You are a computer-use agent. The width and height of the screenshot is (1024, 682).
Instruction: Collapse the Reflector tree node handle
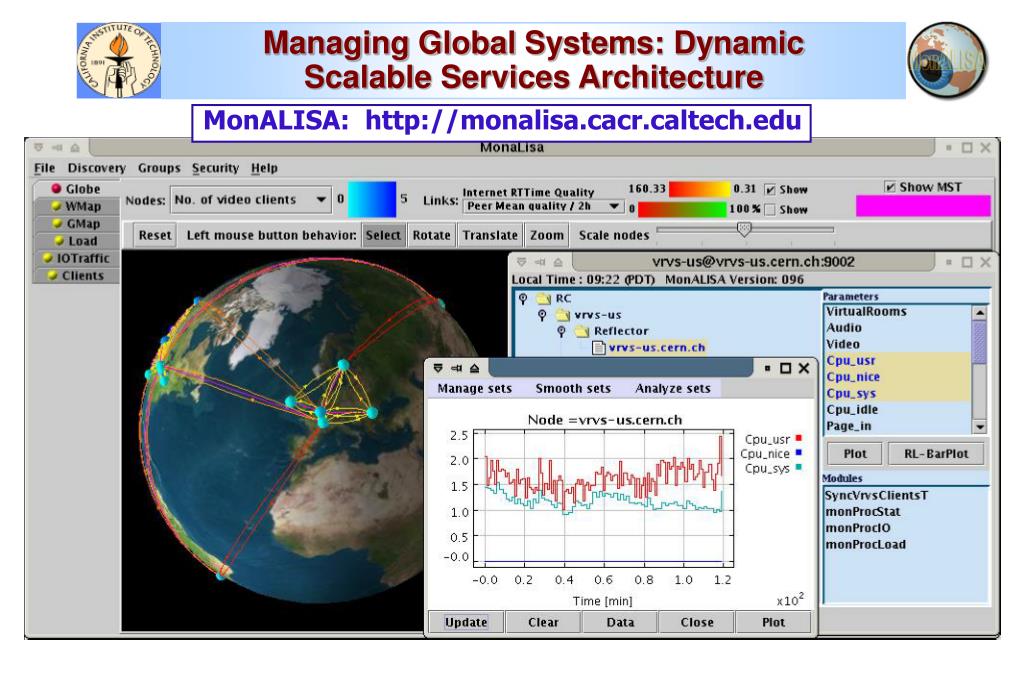tap(561, 331)
